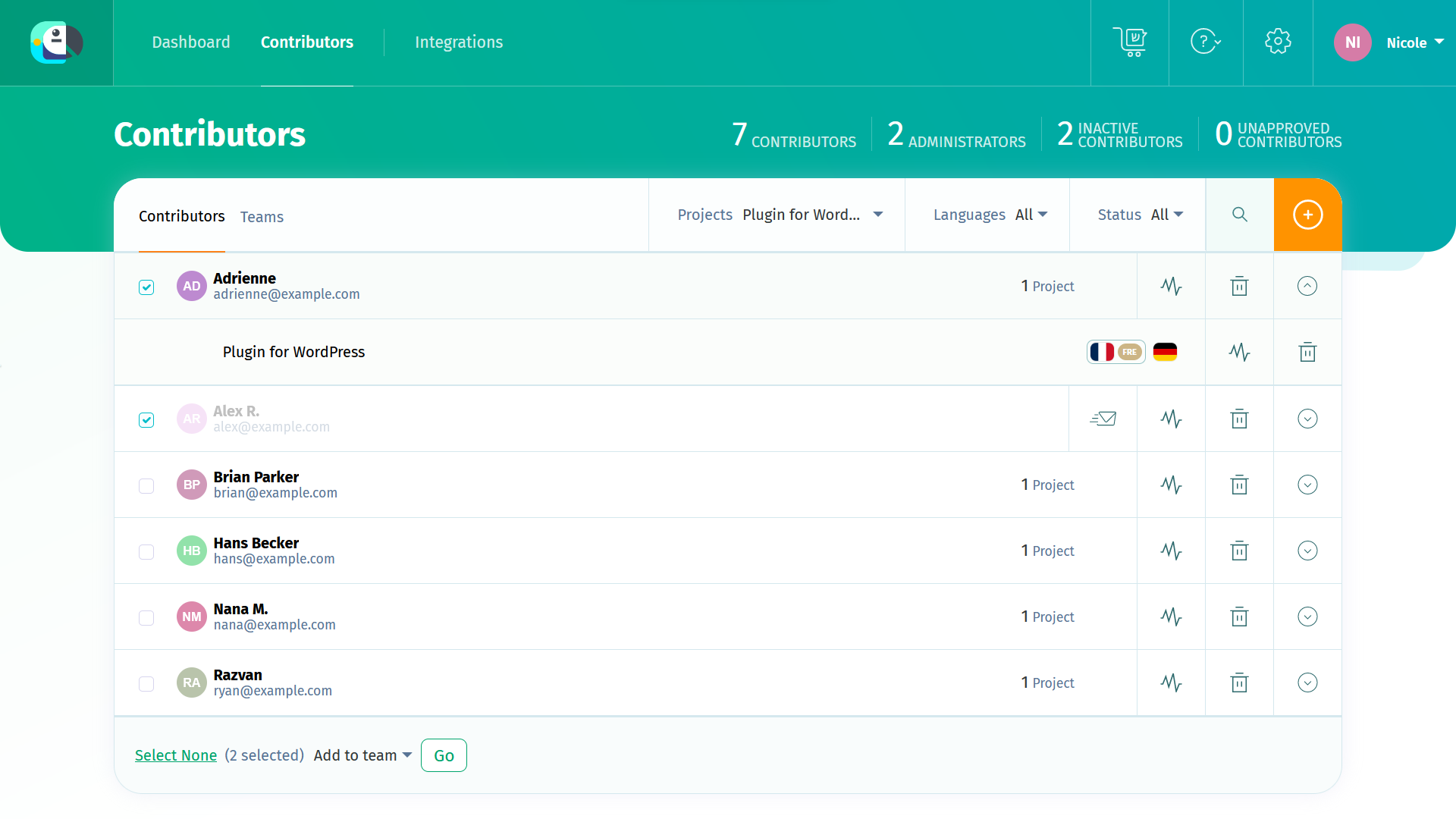
Task: Go to Dashboard in top navigation
Action: pos(191,42)
